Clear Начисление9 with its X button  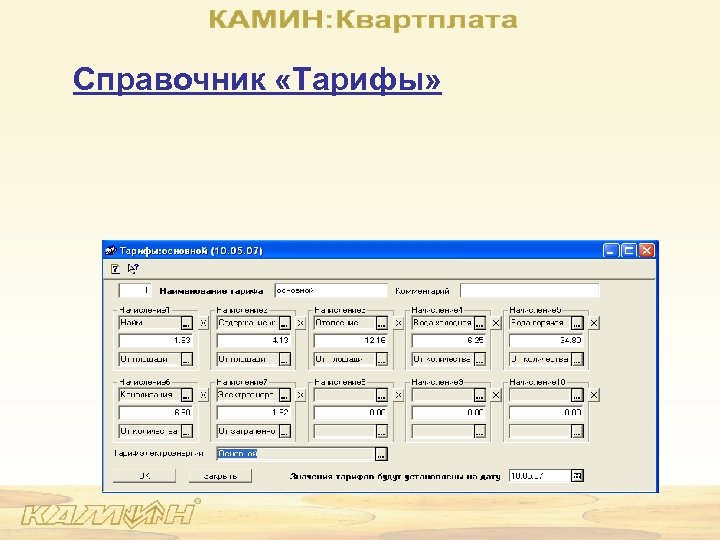pos(496,395)
